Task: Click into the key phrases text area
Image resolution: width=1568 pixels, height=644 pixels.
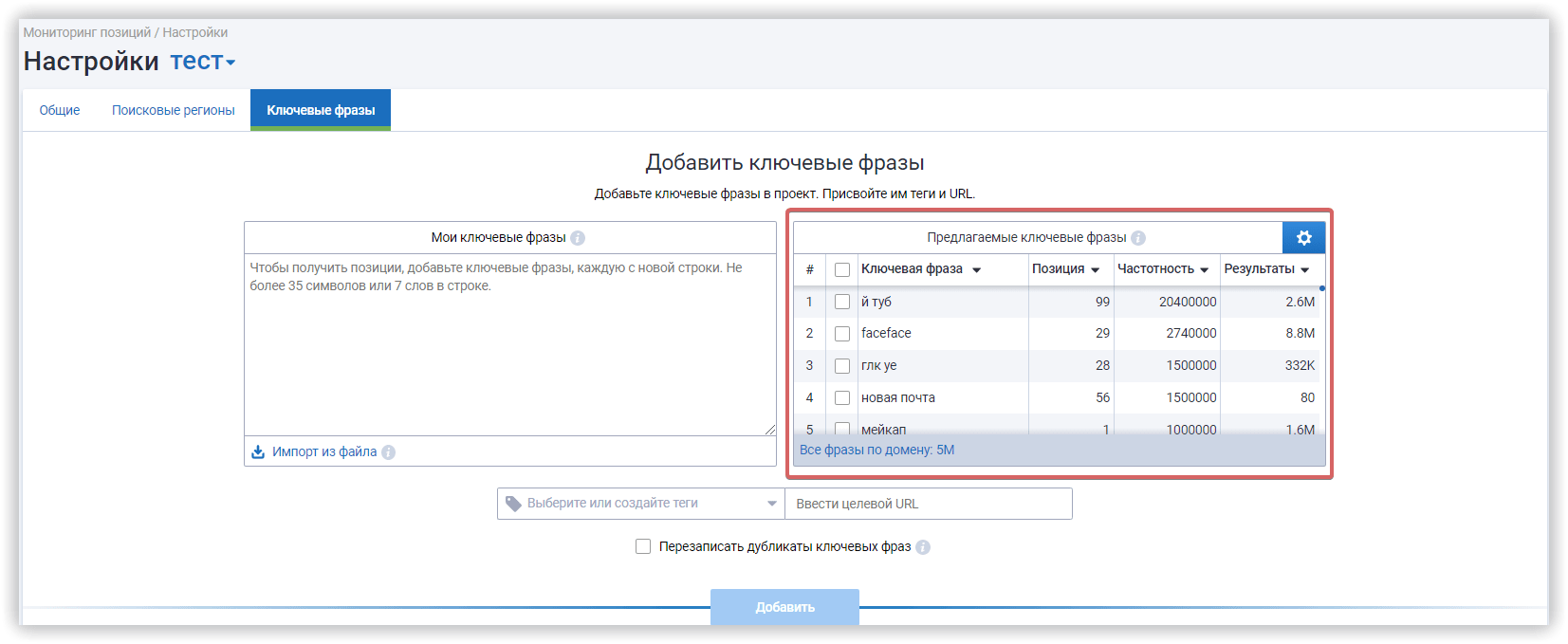Action: pos(510,345)
